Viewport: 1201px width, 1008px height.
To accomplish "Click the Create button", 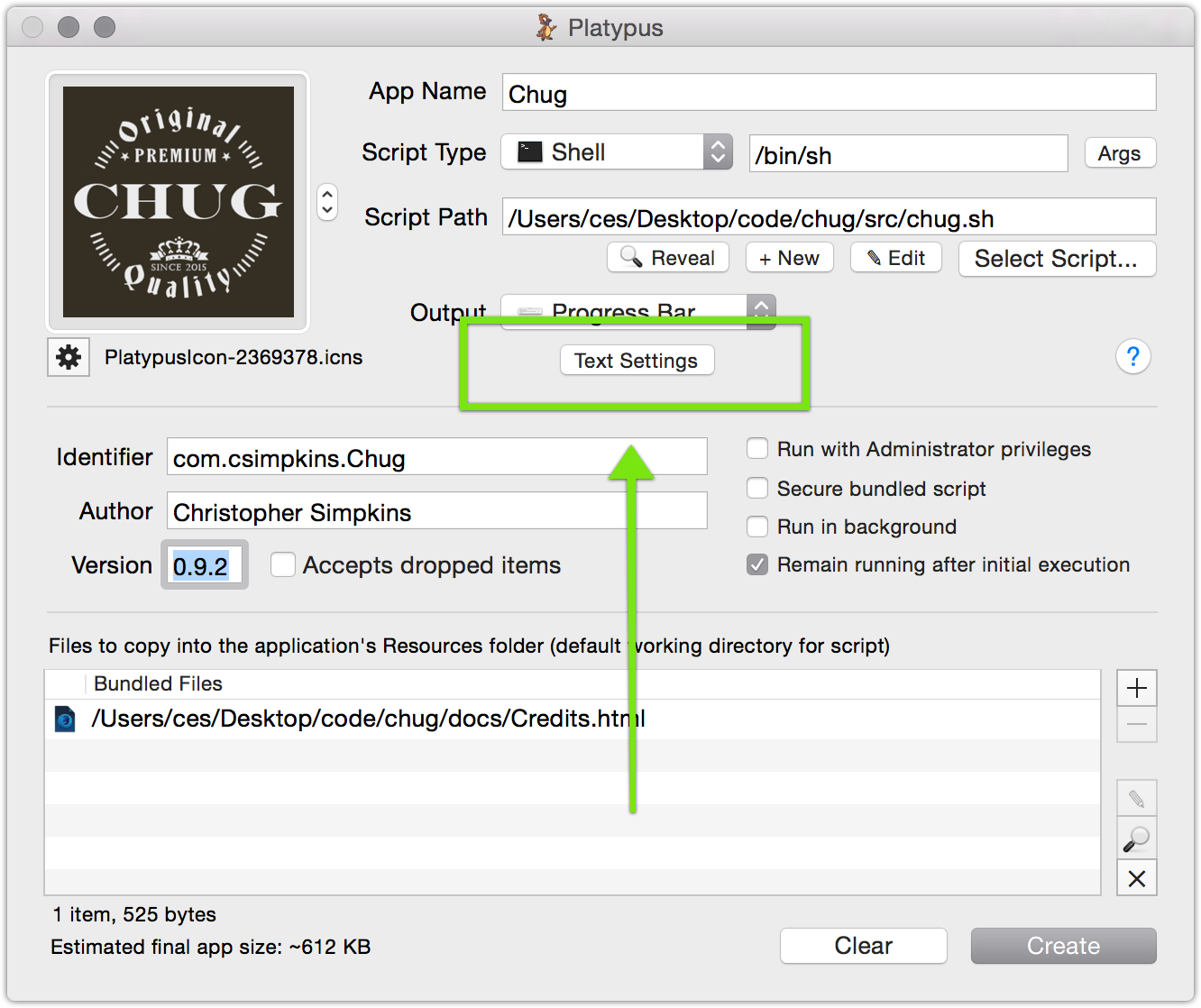I will click(x=1063, y=946).
